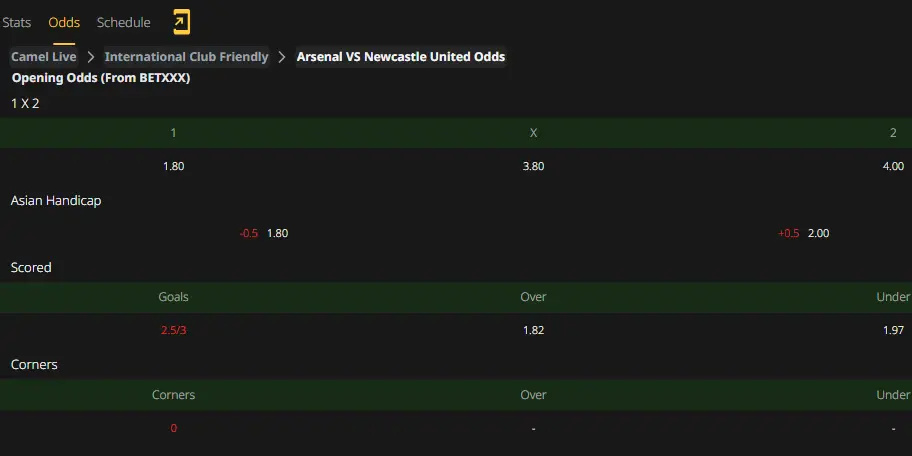This screenshot has height=456, width=912.
Task: Select the Odds tab
Action: (64, 23)
